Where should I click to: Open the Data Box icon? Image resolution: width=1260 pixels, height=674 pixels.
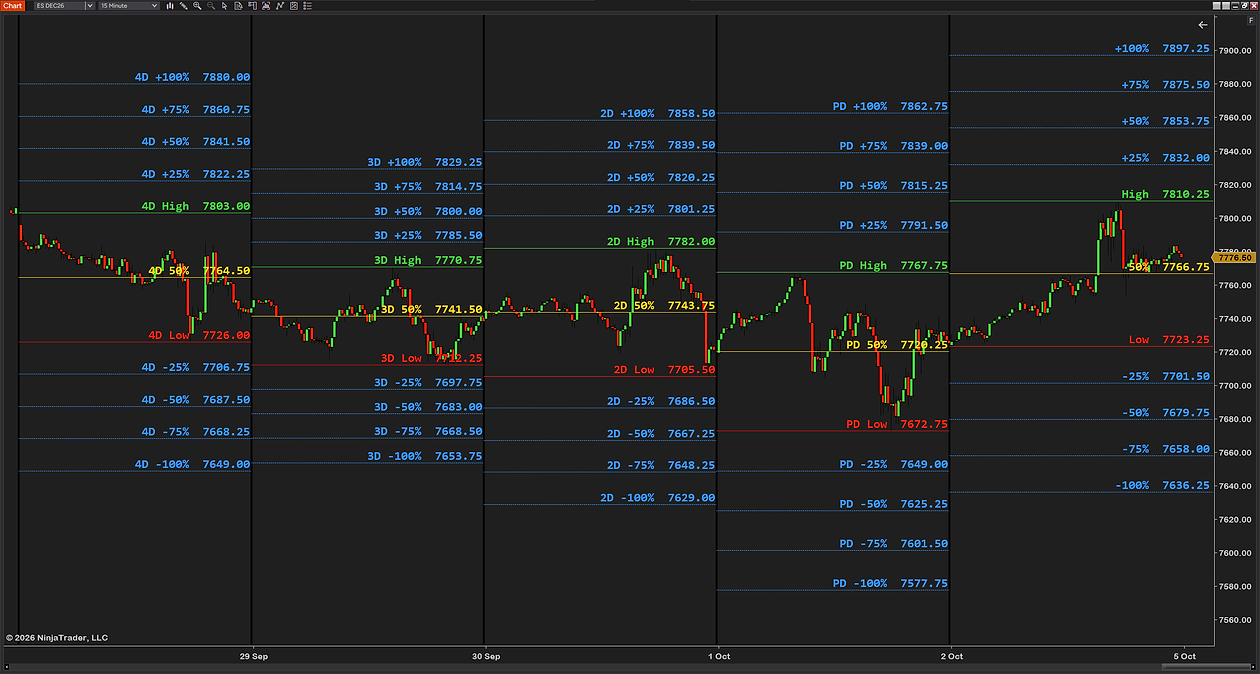(252, 6)
